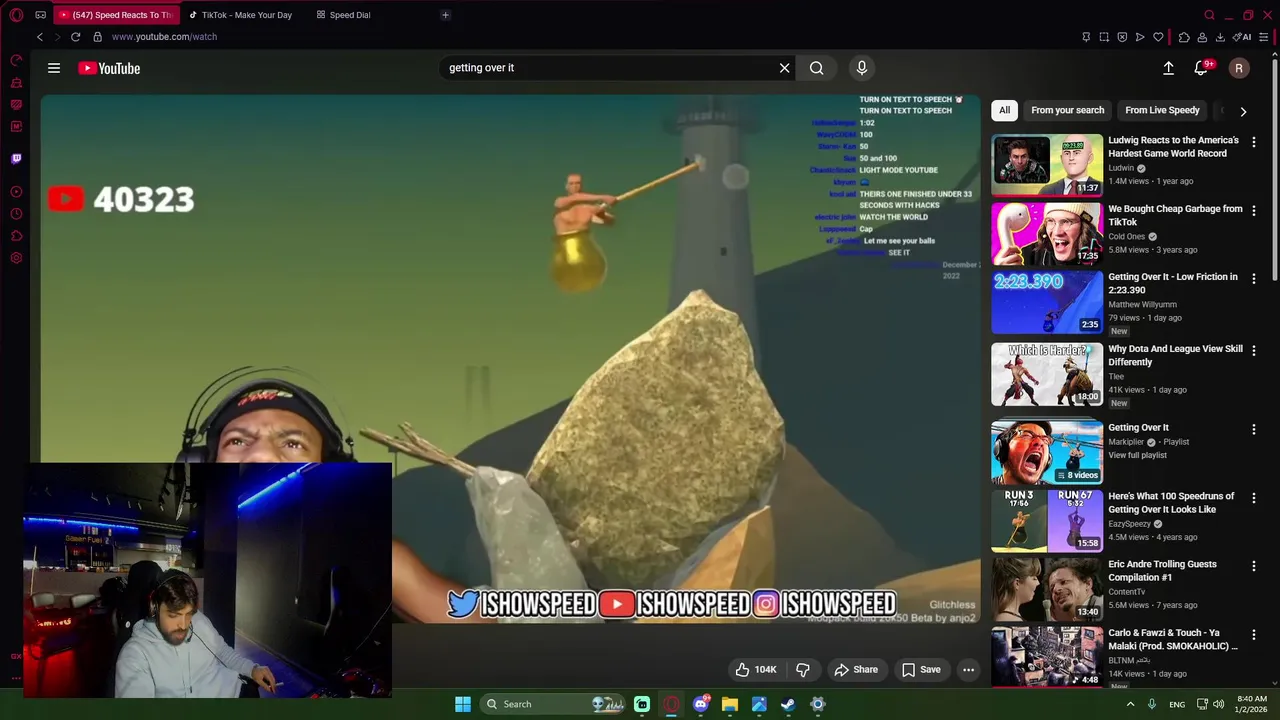Open downloads icon in browser toolbar

1220,37
